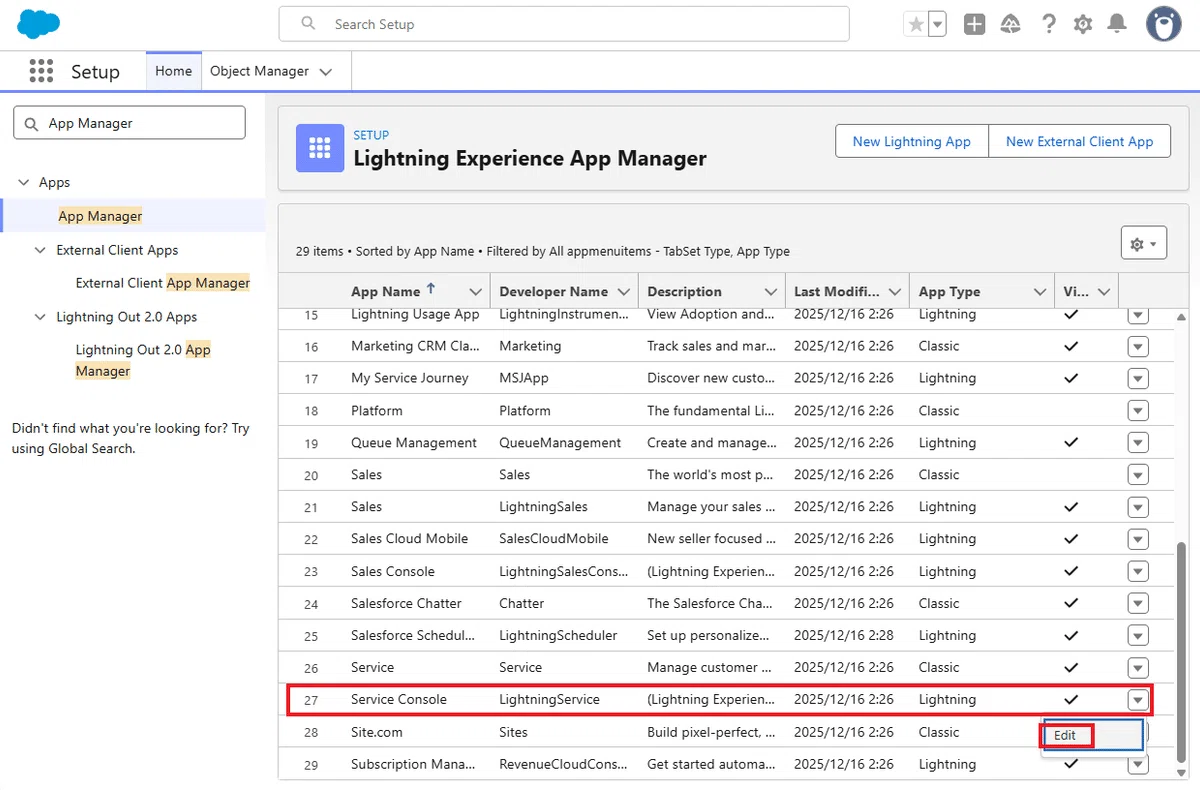The height and width of the screenshot is (790, 1200).
Task: Open App Name column dropdown chevron
Action: pos(476,292)
